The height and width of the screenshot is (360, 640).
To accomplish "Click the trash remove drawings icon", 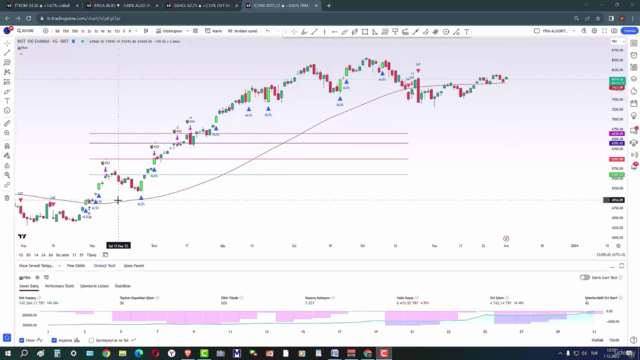I will click(7, 198).
